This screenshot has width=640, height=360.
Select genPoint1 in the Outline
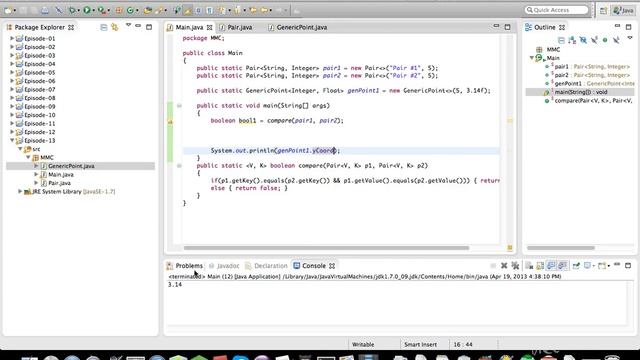pyautogui.click(x=568, y=84)
